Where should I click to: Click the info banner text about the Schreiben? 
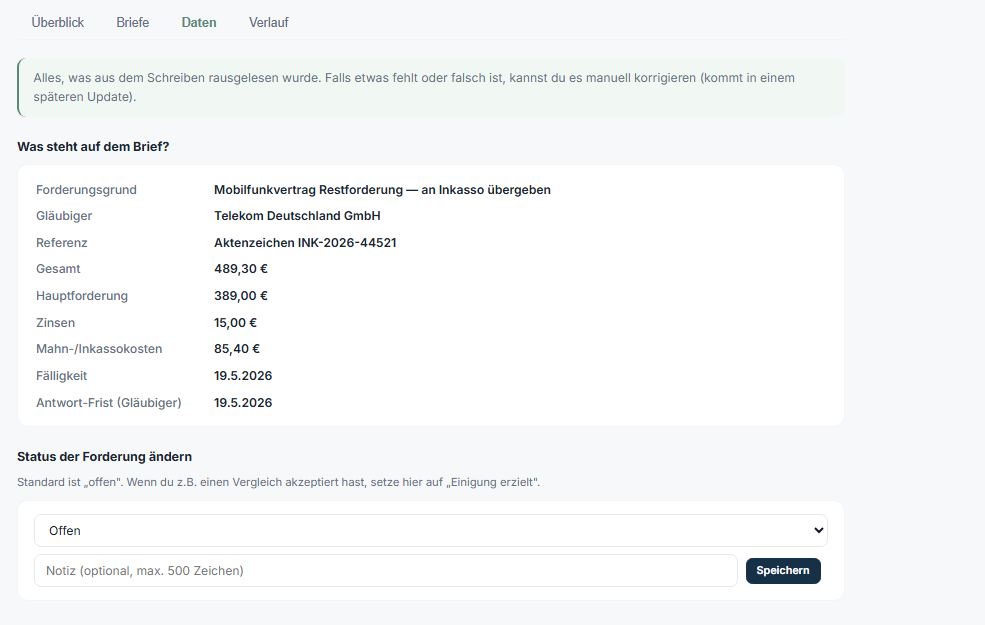414,87
